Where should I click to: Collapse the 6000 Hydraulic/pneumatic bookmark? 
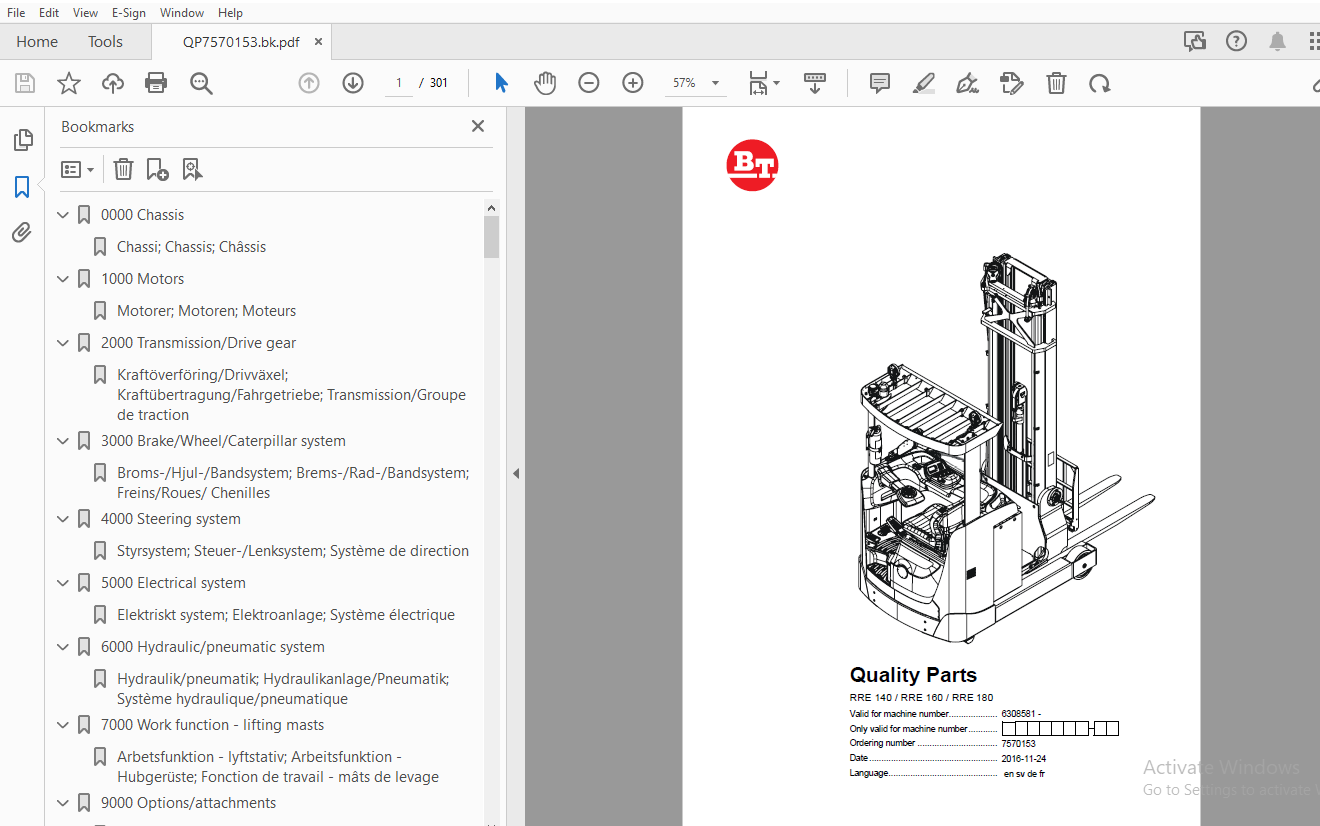click(x=63, y=647)
